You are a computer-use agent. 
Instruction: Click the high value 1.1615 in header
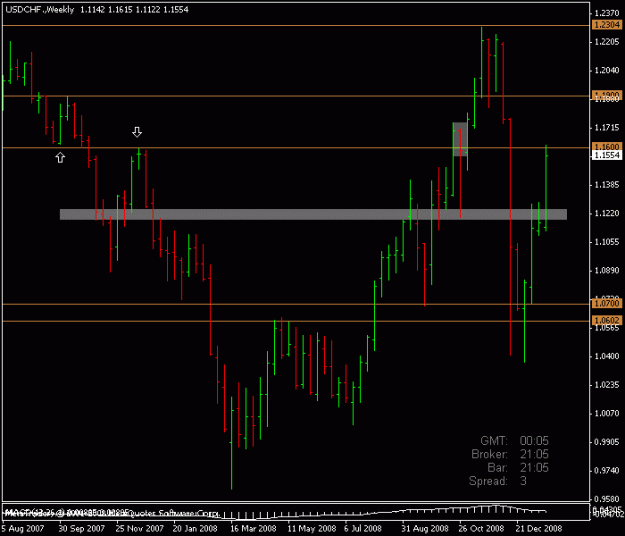[120, 10]
